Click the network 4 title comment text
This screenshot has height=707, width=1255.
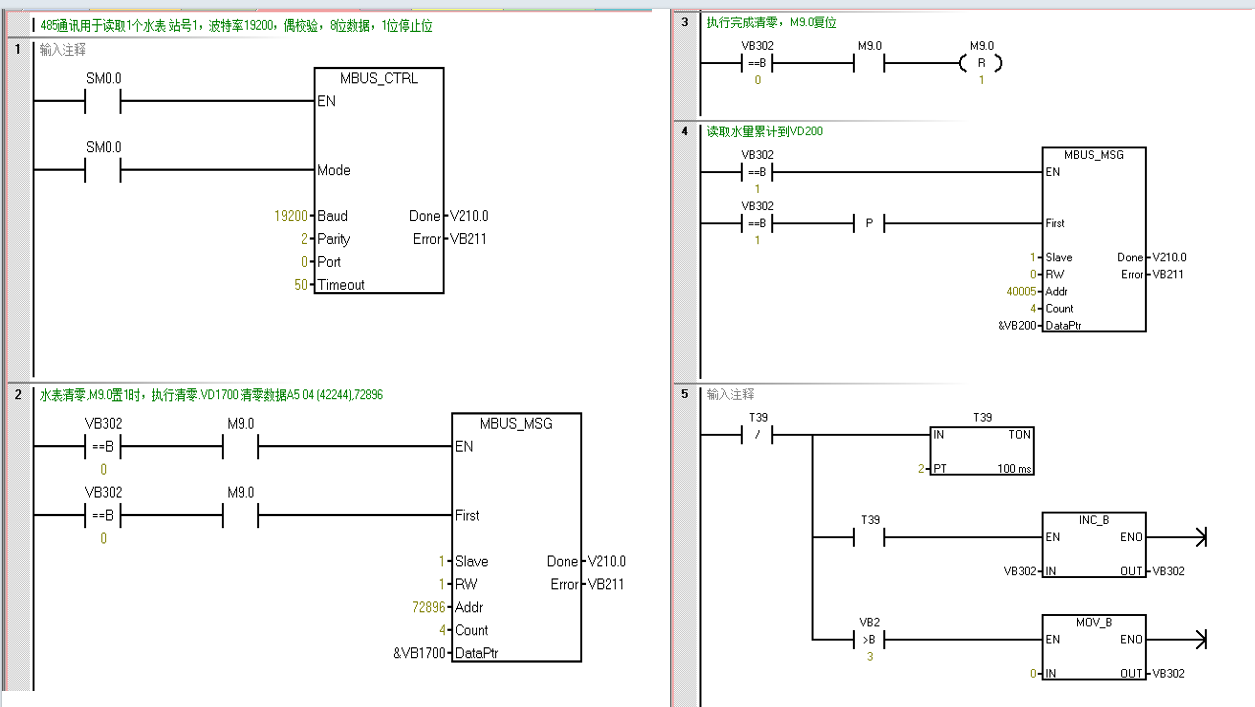(x=764, y=131)
